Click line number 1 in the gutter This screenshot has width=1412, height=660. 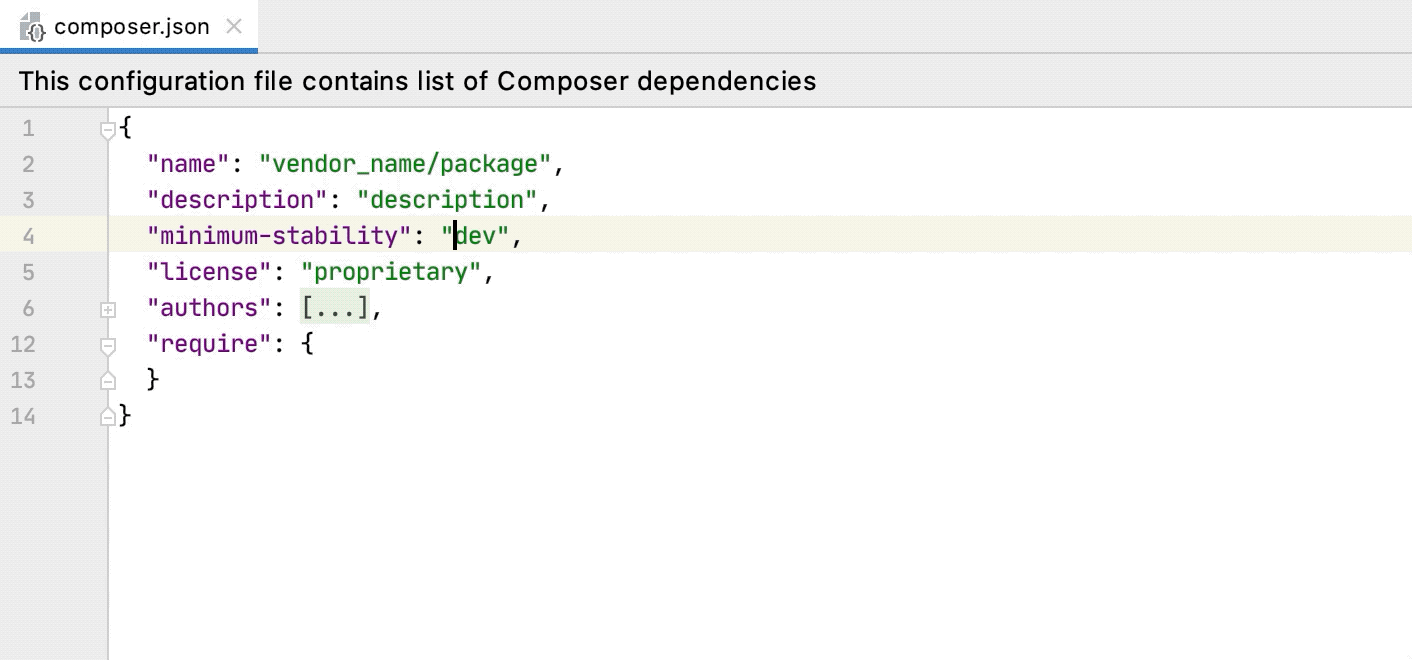tap(28, 128)
